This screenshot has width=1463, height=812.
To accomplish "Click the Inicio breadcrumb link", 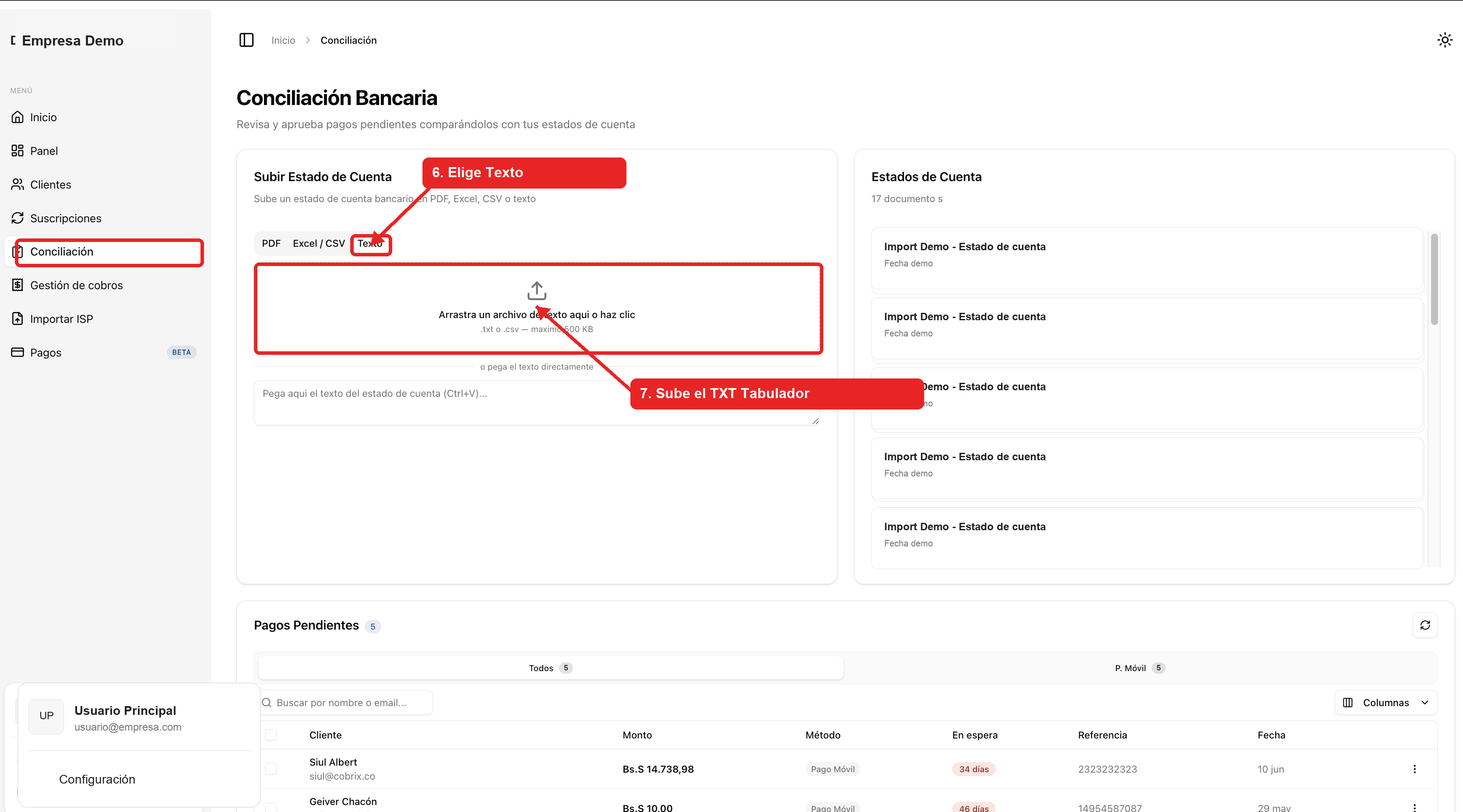I will pyautogui.click(x=283, y=40).
